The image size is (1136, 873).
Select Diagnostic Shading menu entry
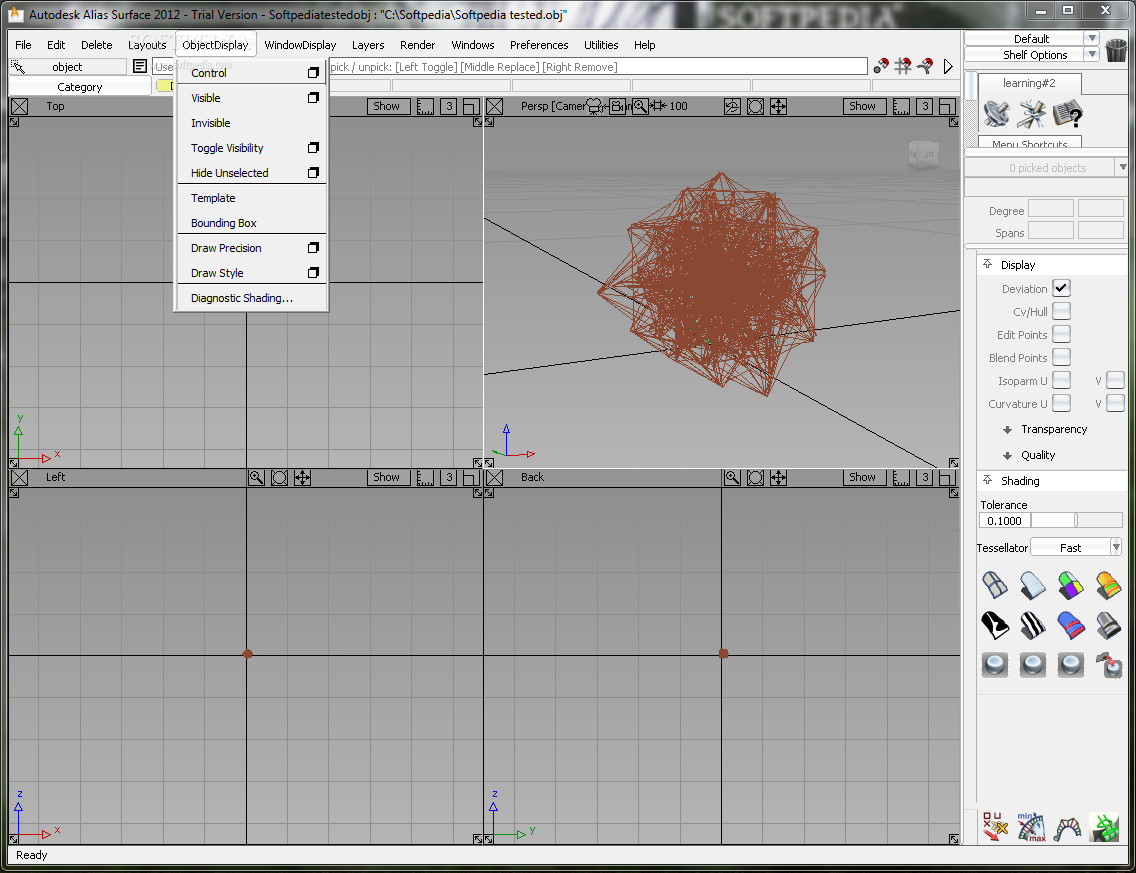click(x=242, y=298)
